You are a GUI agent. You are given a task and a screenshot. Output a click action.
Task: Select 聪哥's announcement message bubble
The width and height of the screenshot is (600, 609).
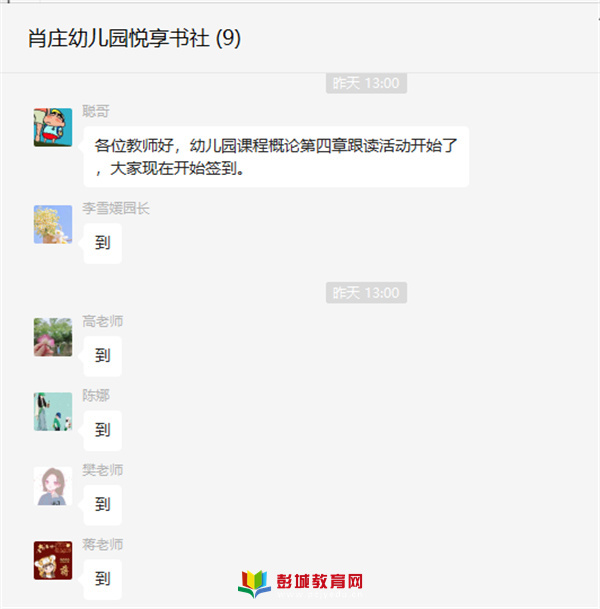coord(276,157)
